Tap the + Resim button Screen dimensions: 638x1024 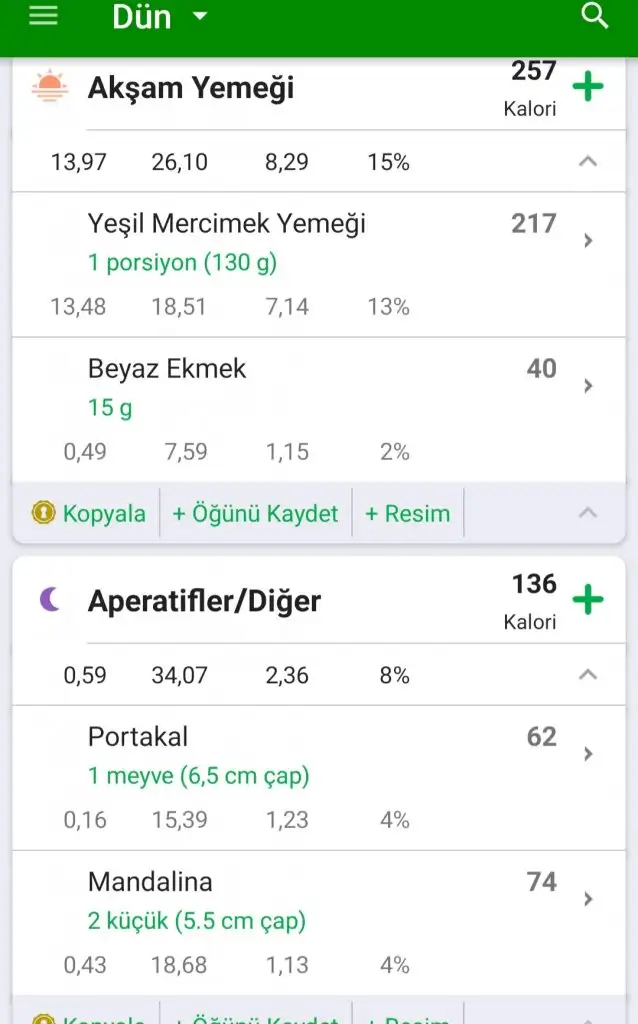pyautogui.click(x=407, y=514)
